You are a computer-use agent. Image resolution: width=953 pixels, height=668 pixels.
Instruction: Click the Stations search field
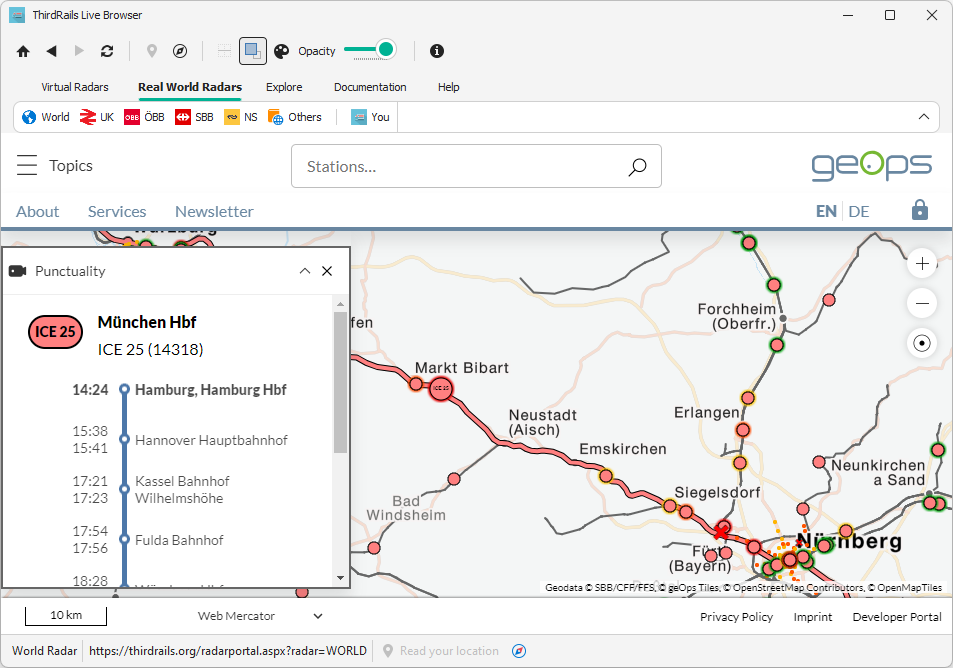pyautogui.click(x=476, y=166)
